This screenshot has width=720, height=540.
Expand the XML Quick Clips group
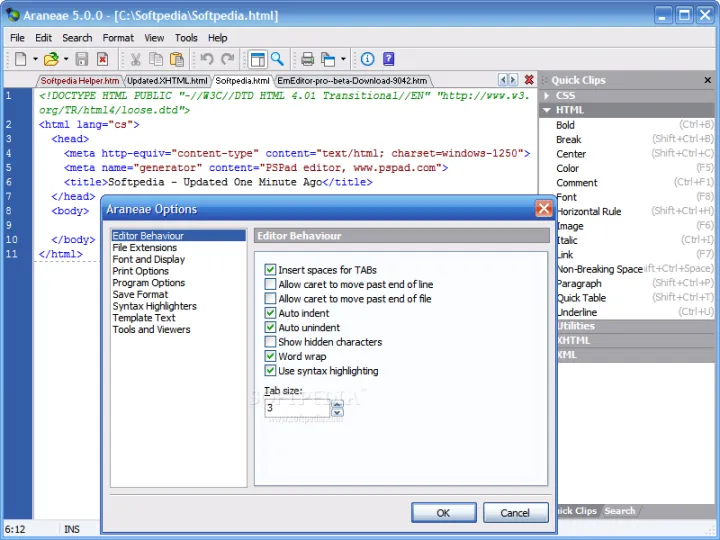pyautogui.click(x=636, y=354)
